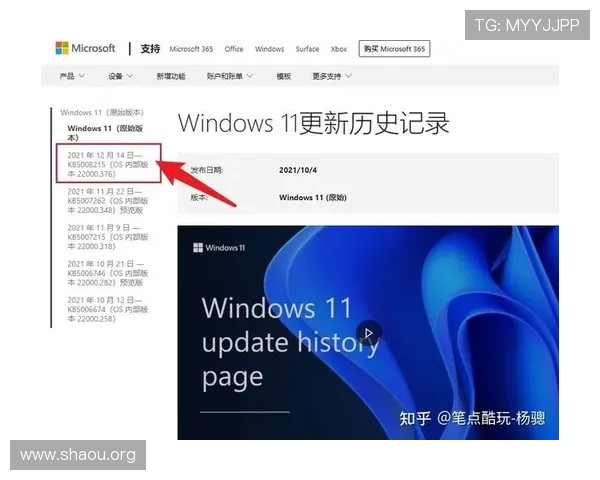Click the 购买 Microsoft 365 button
The height and width of the screenshot is (480, 600).
click(394, 49)
